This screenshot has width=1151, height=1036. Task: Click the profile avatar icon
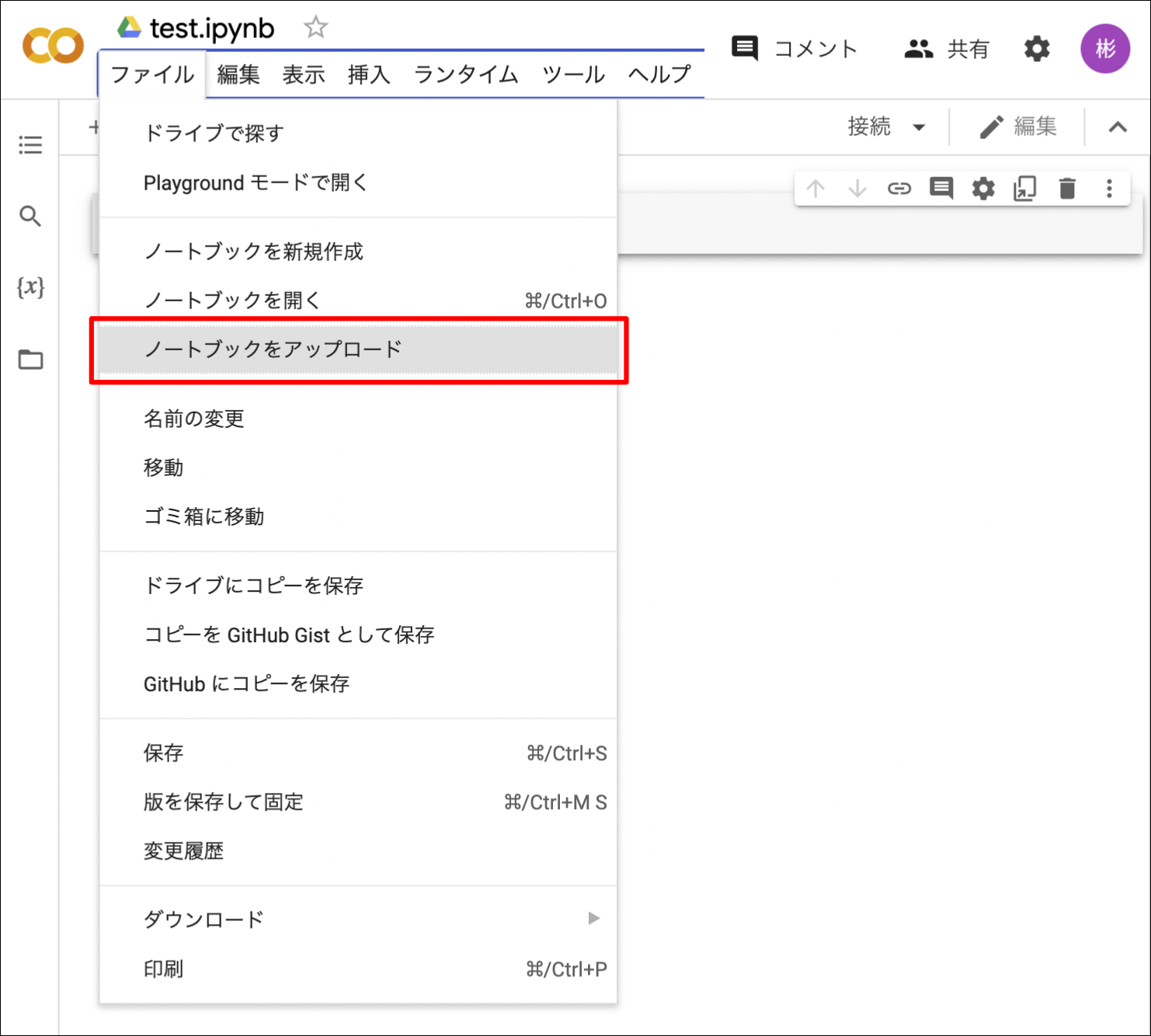pos(1105,49)
